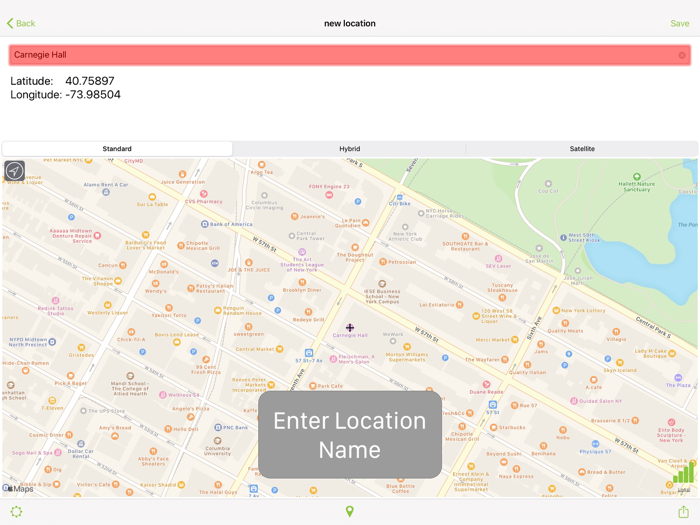Click the Longitude -73.98504 value
The image size is (700, 525).
92,95
